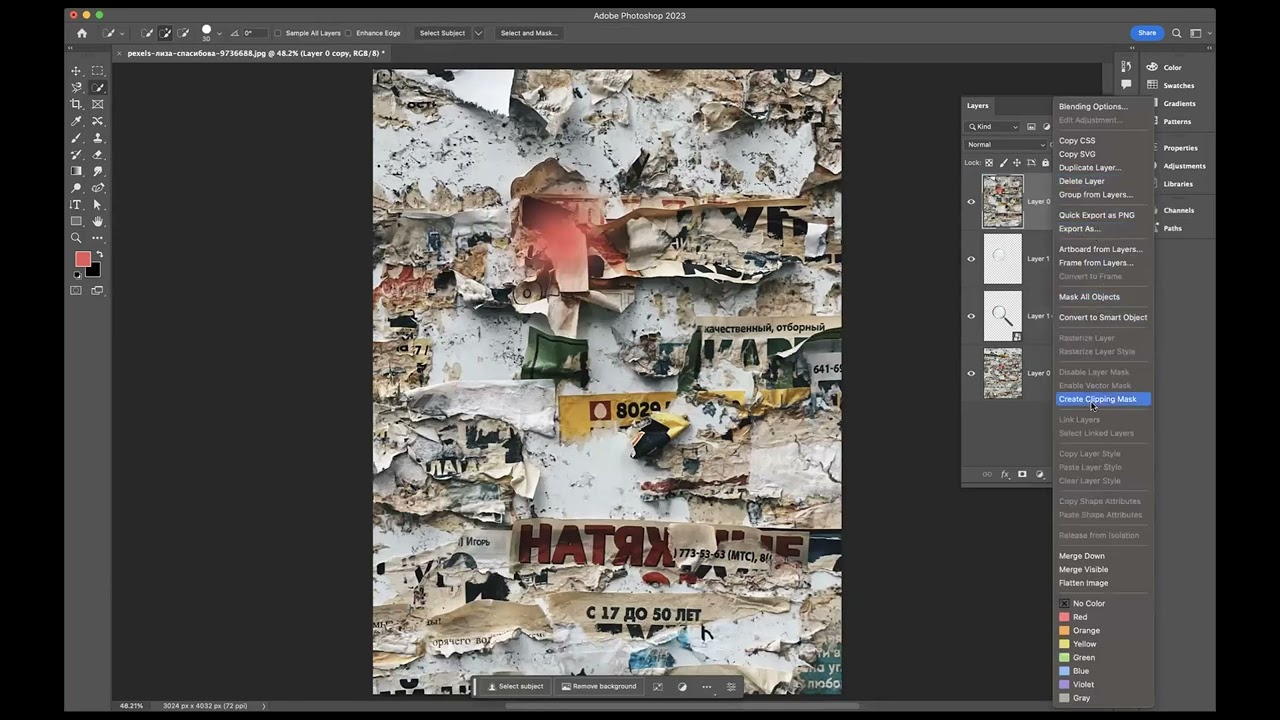
Task: Toggle lock transparent pixels
Action: click(989, 162)
